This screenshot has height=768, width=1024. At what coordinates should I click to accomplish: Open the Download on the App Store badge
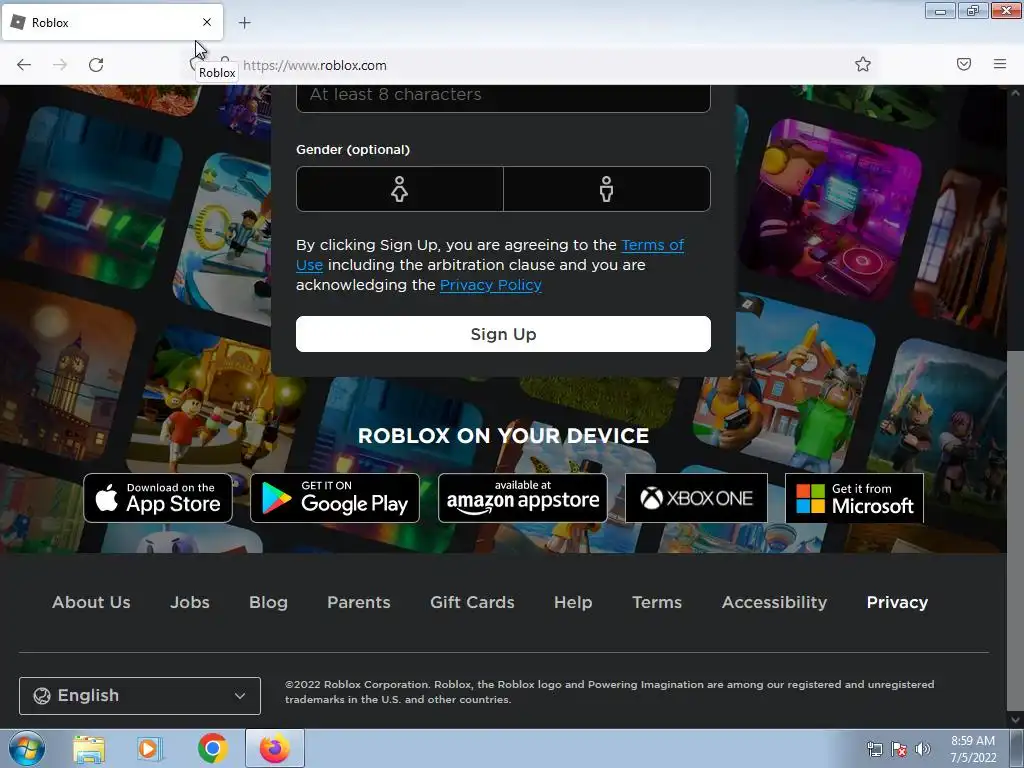[158, 498]
